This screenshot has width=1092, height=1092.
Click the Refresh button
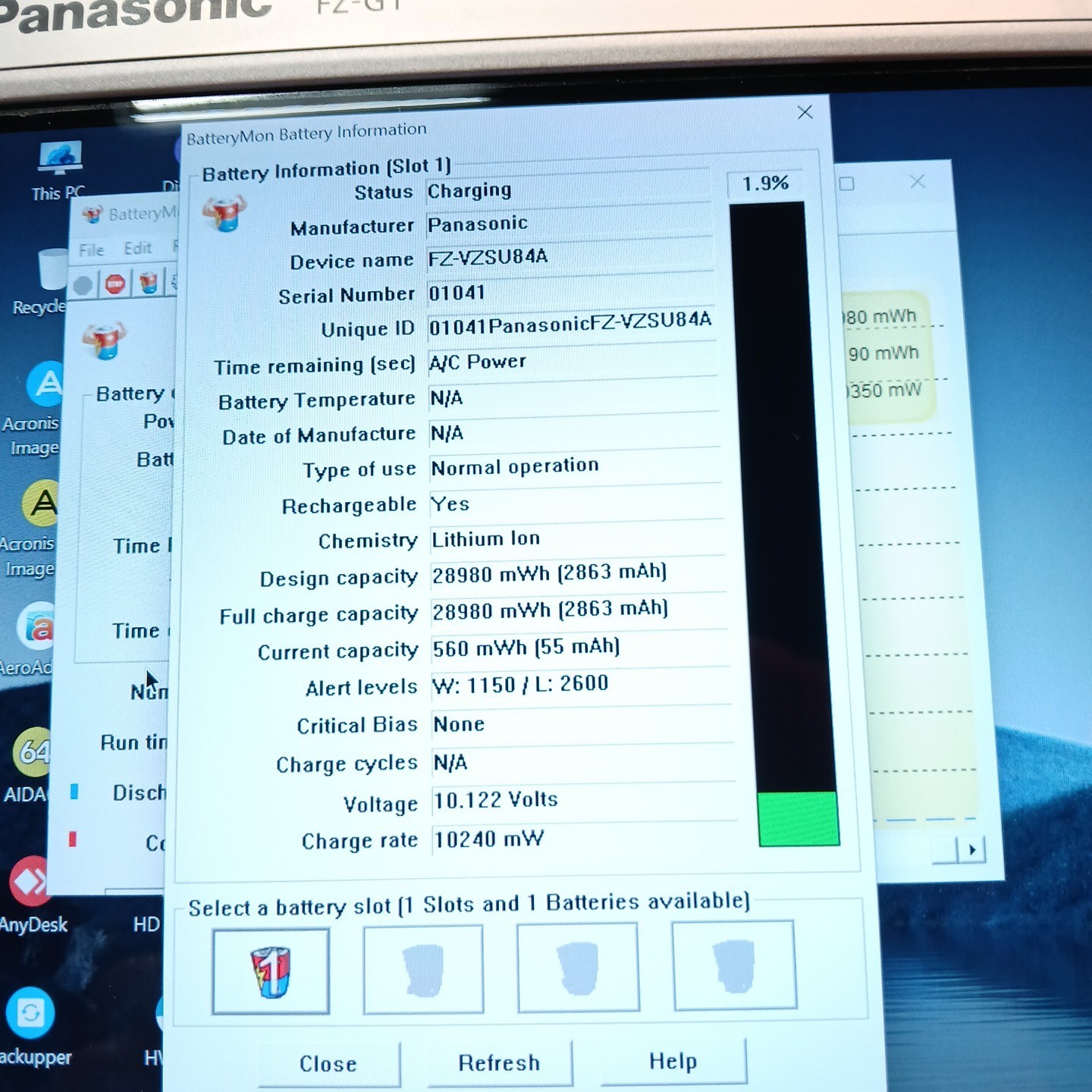[499, 1062]
